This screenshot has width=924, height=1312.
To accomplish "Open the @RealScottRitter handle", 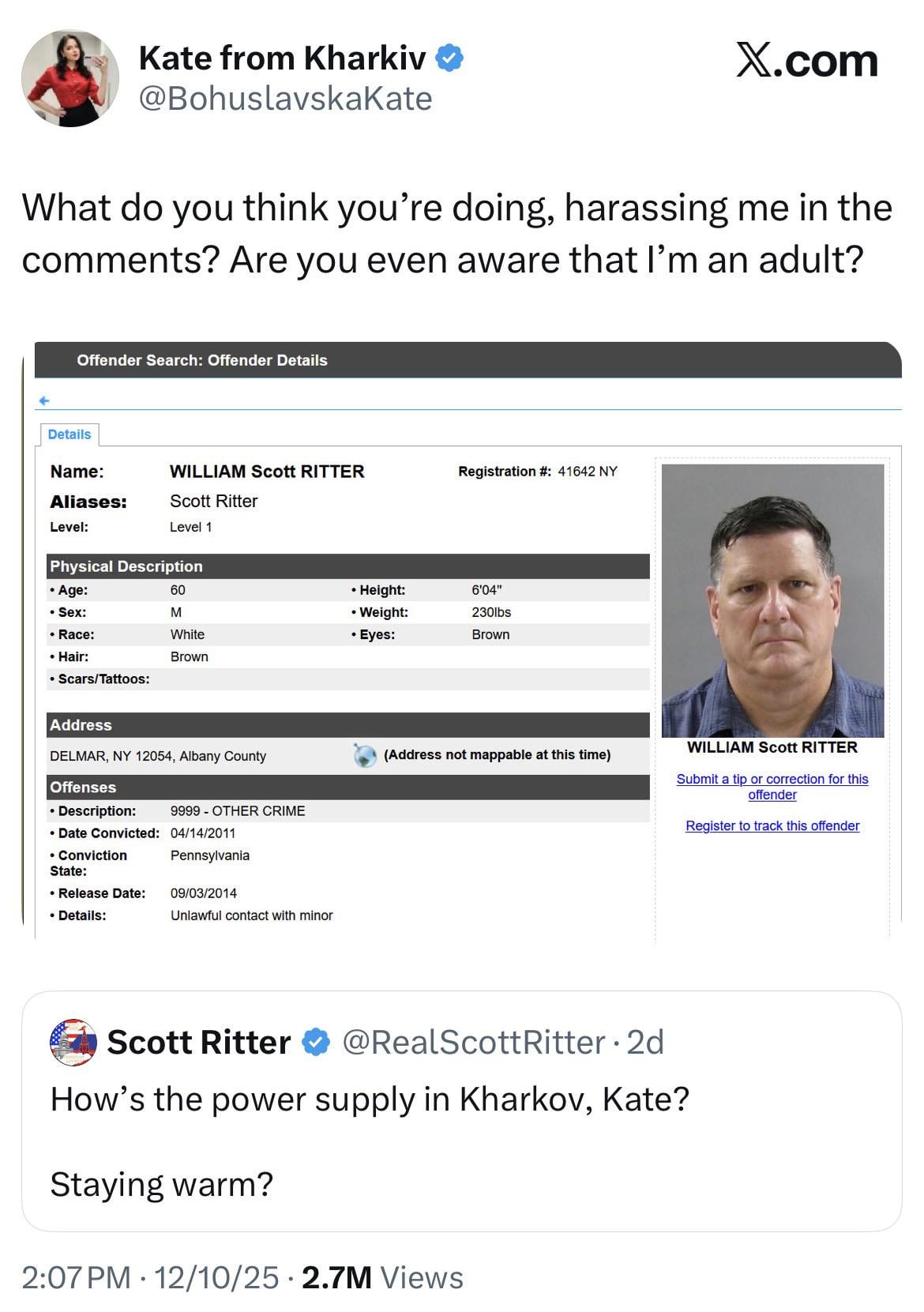I will point(474,1042).
